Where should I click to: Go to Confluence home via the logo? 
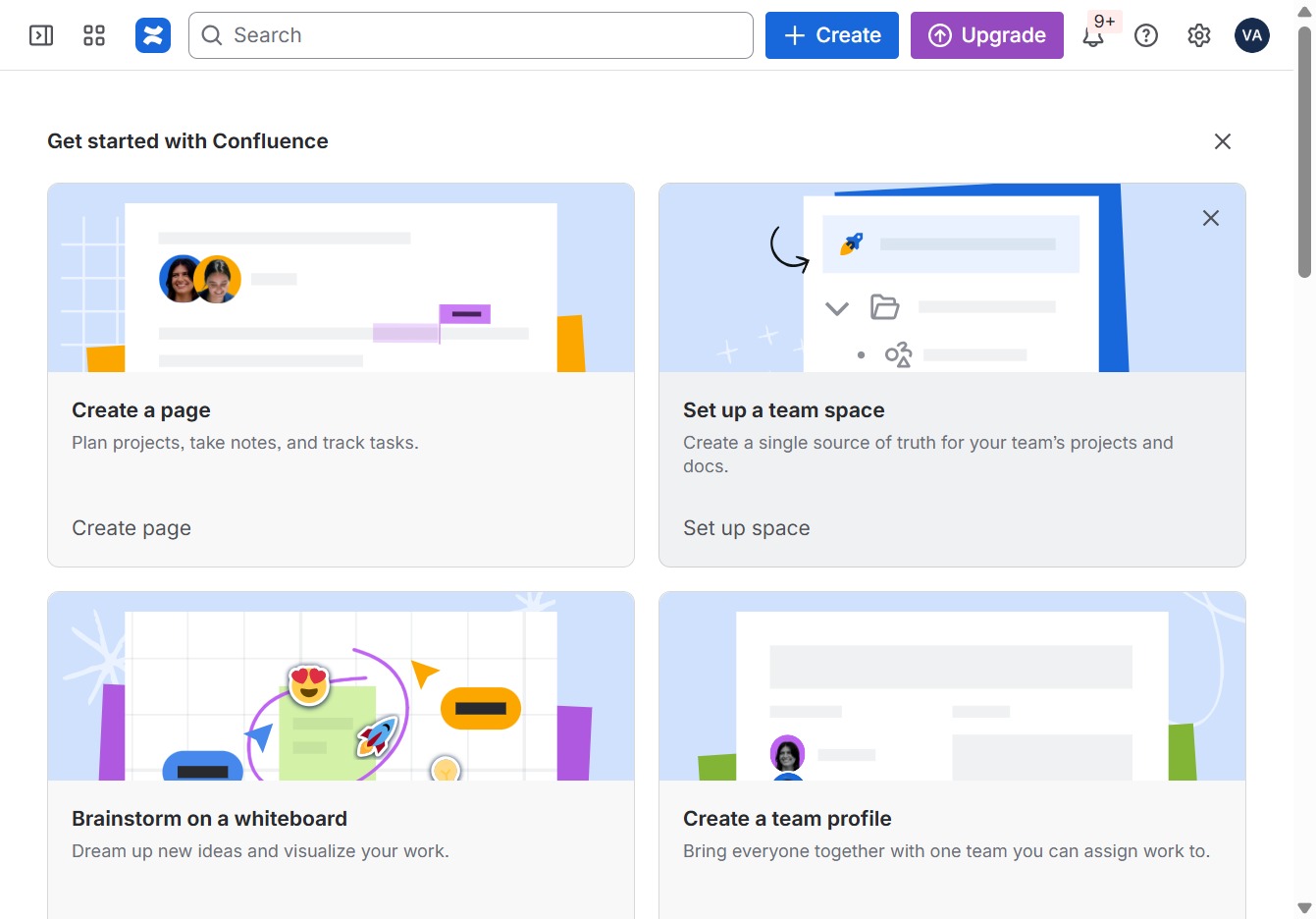coord(153,35)
